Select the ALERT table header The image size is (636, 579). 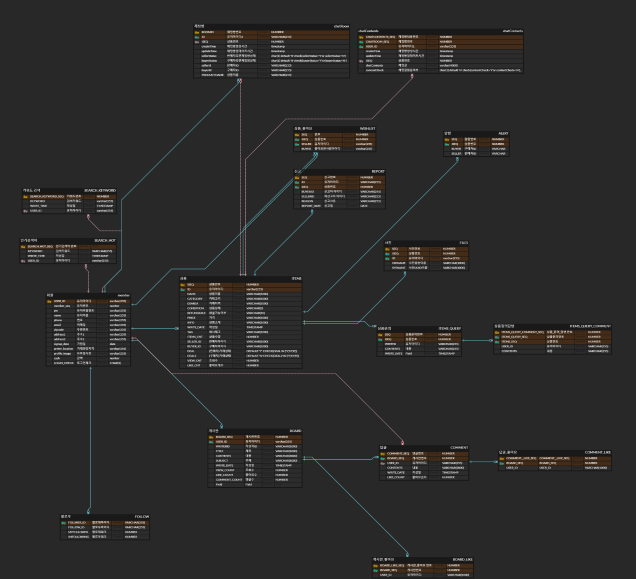coord(477,134)
